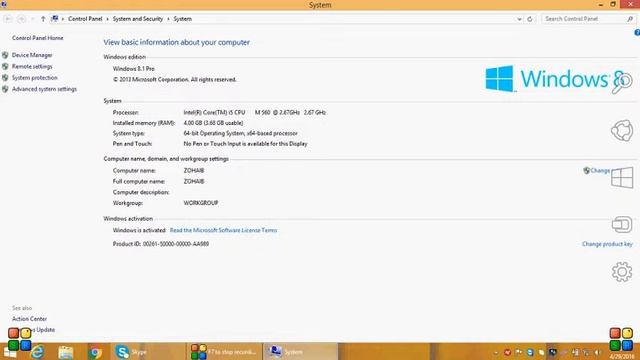Image resolution: width=640 pixels, height=360 pixels.
Task: Switch to Skype in the taskbar
Action: coord(148,352)
